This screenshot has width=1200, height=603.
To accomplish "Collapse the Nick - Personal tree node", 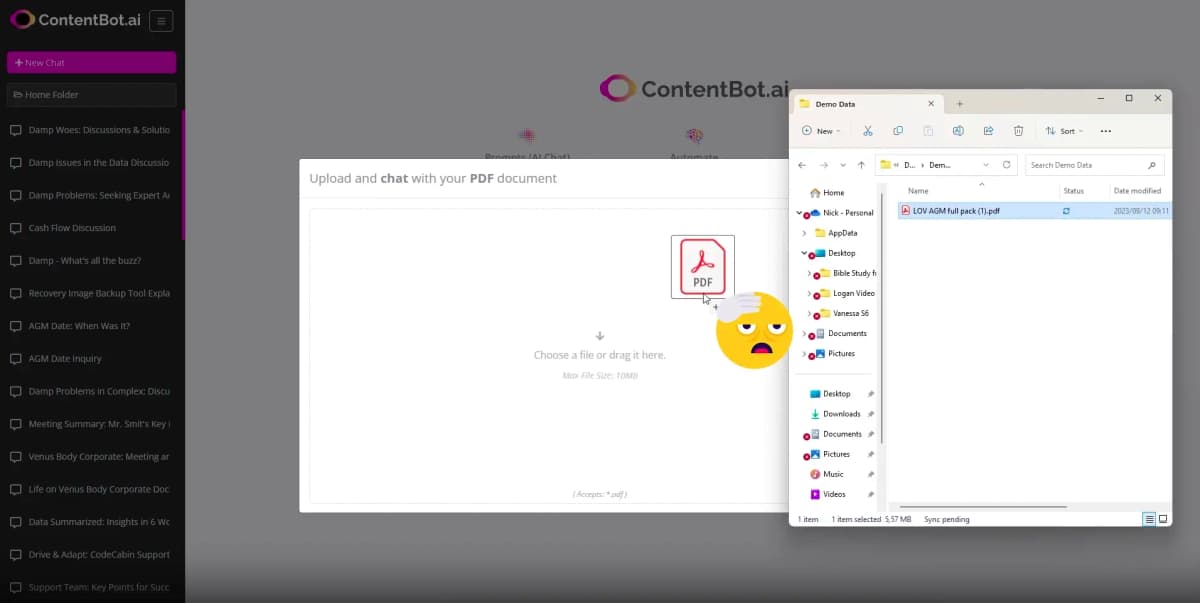I will (x=799, y=213).
